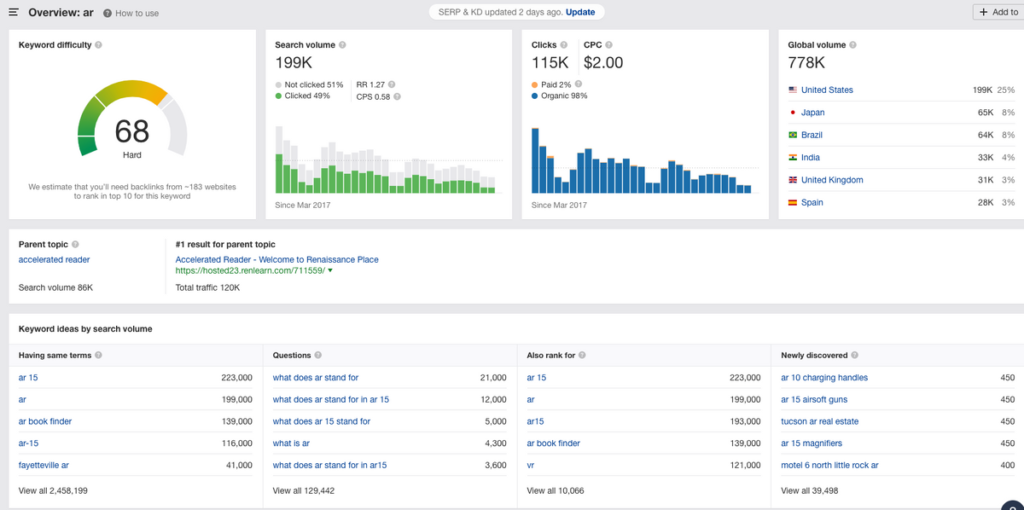Click the Questions info icon
Viewport: 1024px width, 510px height.
pos(318,355)
